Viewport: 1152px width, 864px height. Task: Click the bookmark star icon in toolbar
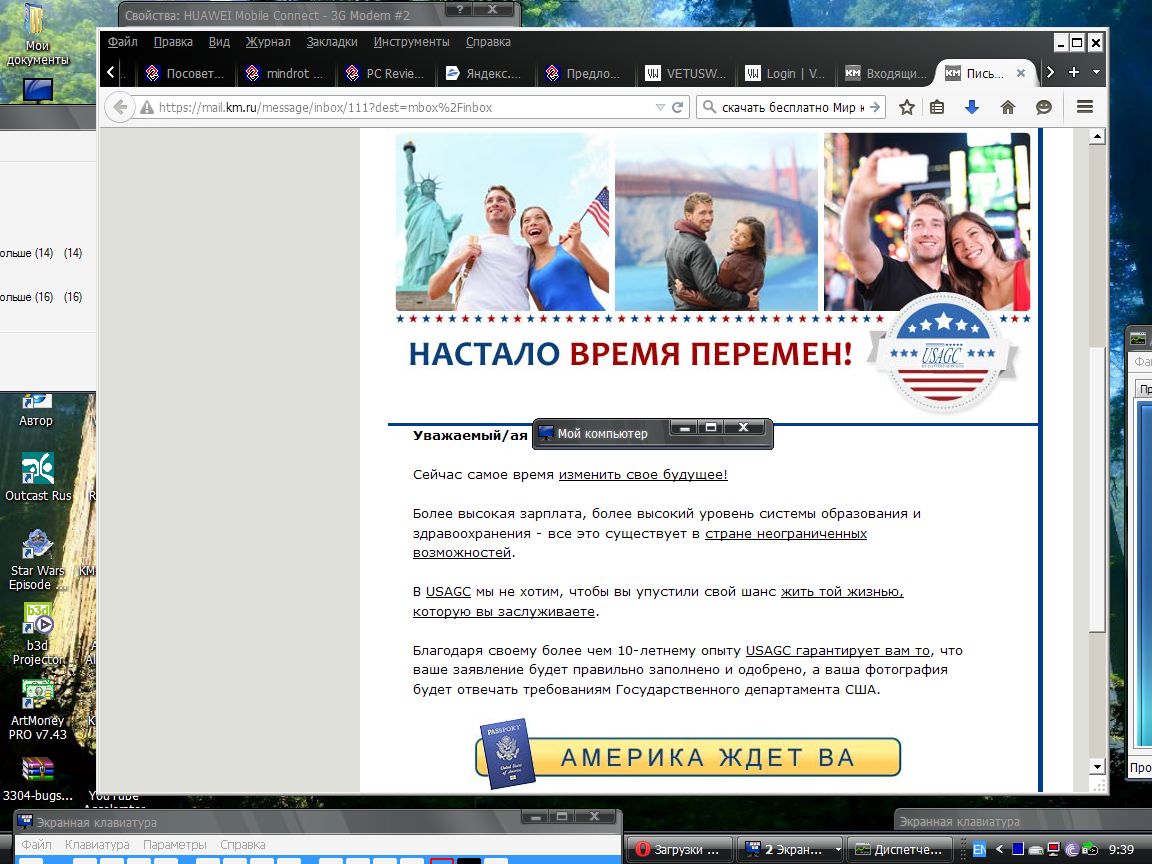coord(907,107)
